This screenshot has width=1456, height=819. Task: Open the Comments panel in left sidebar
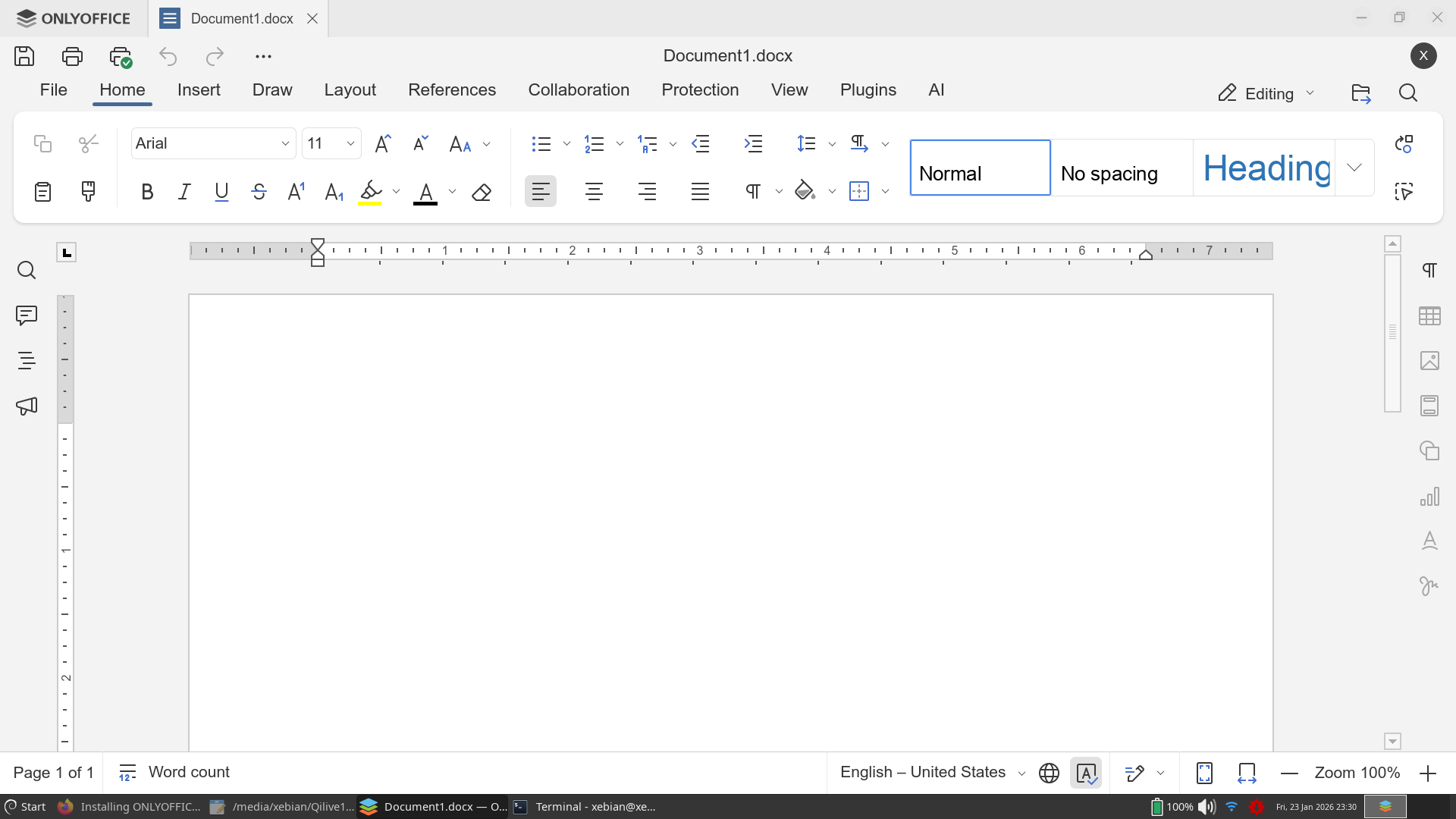pyautogui.click(x=27, y=315)
